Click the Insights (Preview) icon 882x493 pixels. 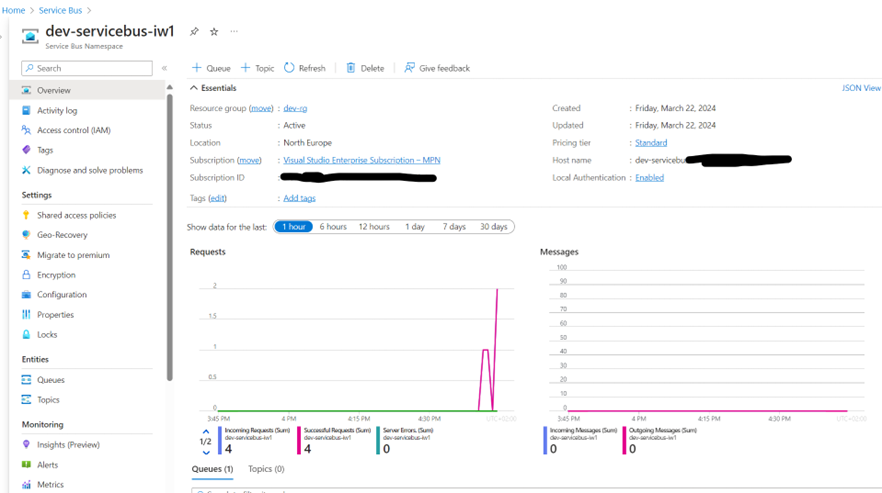click(26, 445)
